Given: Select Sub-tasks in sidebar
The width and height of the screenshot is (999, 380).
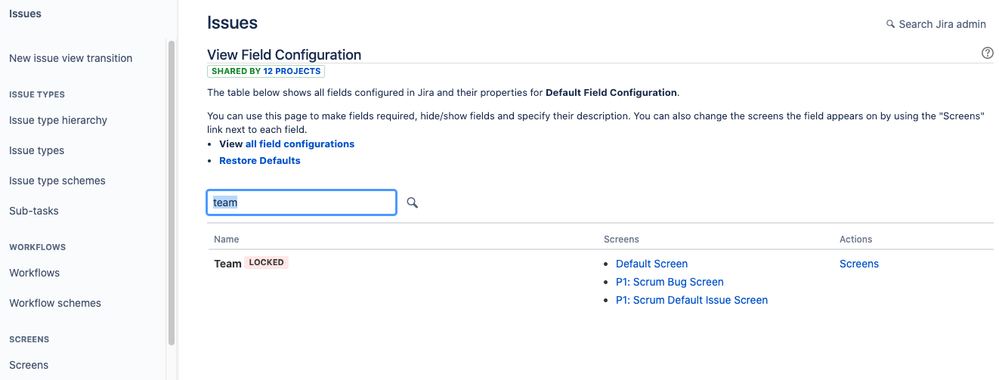Looking at the screenshot, I should (34, 210).
